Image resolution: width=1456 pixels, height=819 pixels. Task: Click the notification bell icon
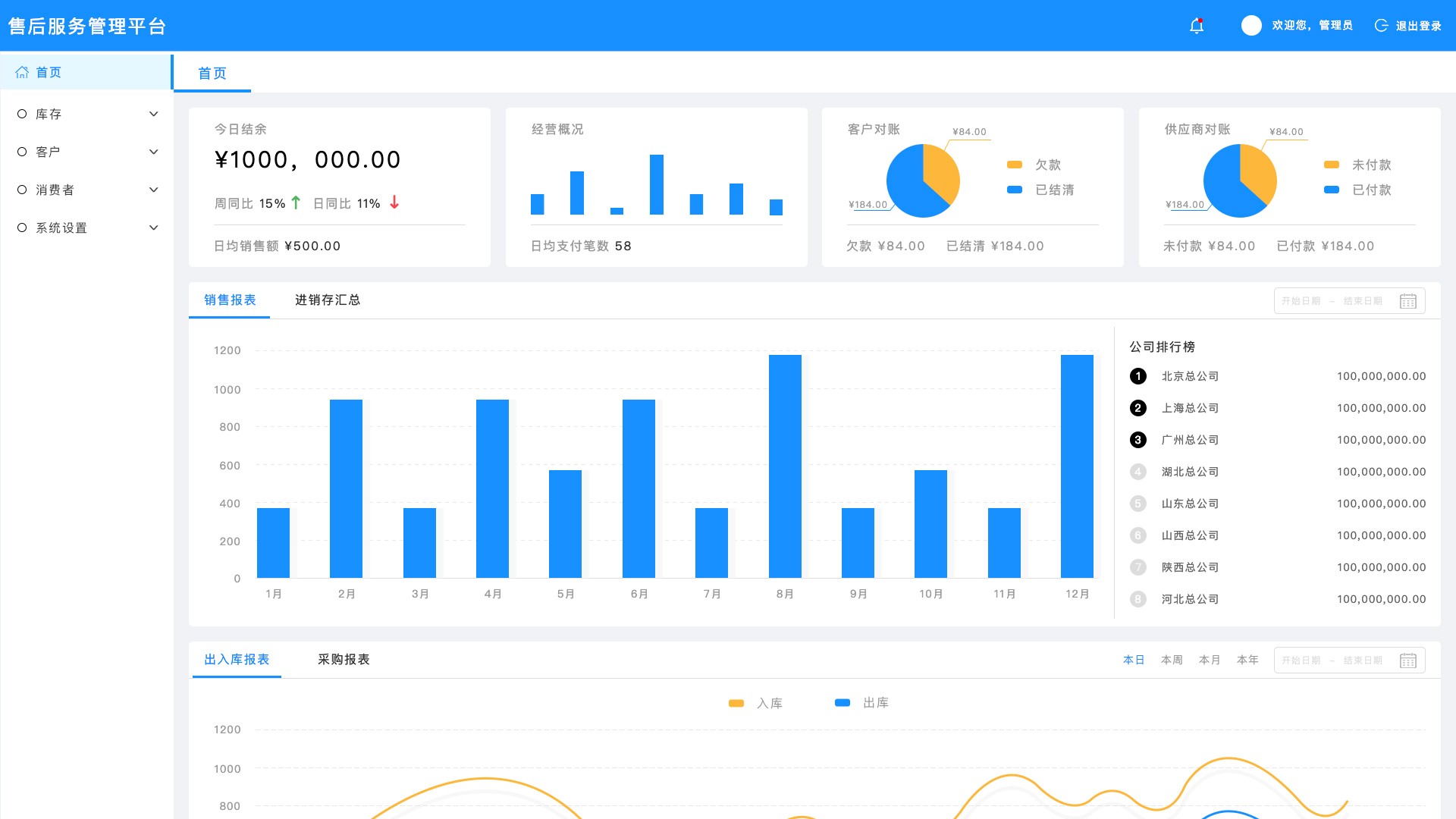(1197, 26)
